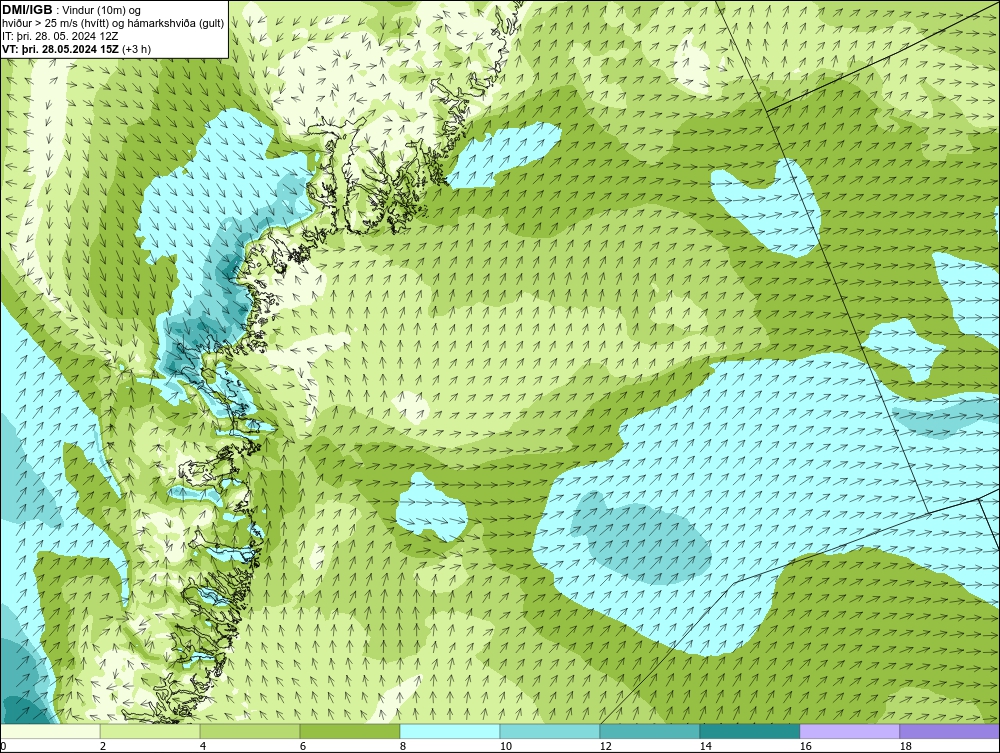
Task: Select the 10–12 m/s turquoise legend swatch
Action: coord(550,731)
